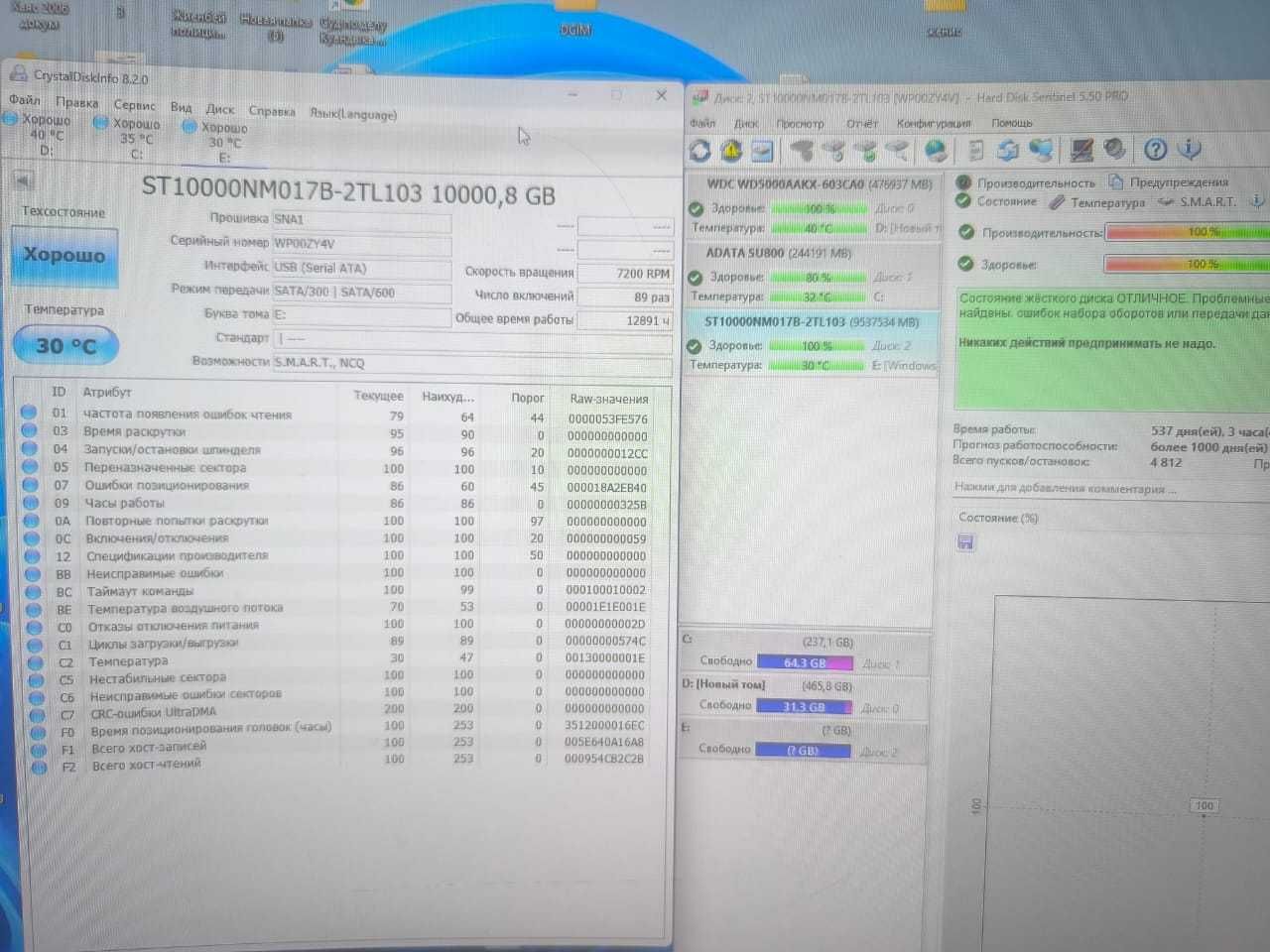Open the Помощь menu in Hard Disk Sentinel

(1012, 123)
